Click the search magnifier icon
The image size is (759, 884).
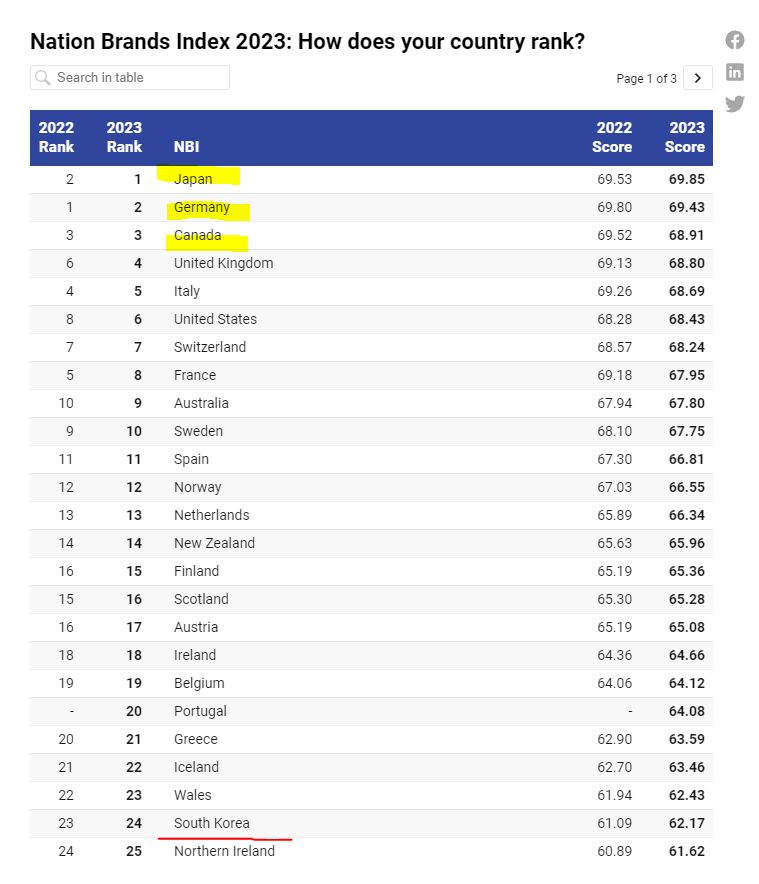(x=42, y=78)
